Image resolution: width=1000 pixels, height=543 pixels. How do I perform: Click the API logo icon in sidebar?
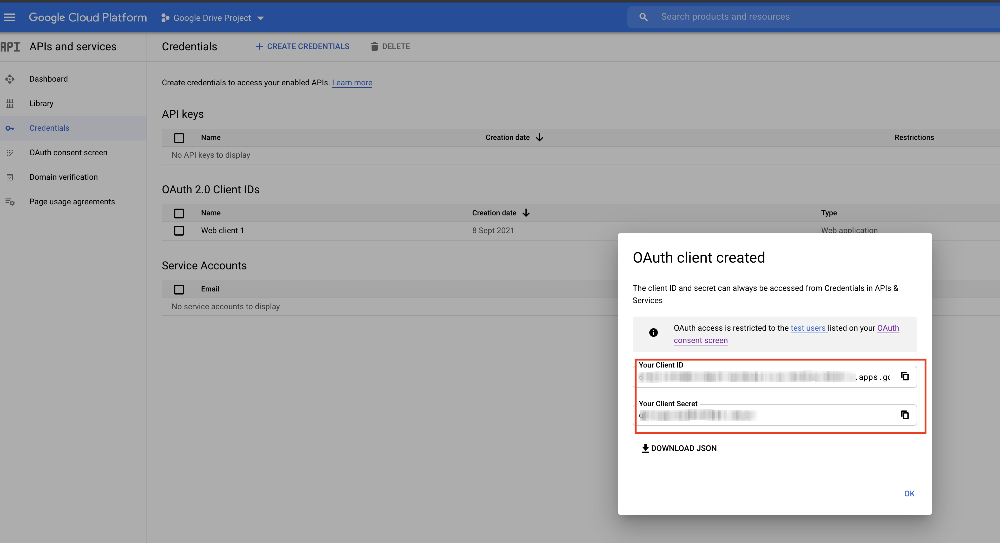click(10, 47)
